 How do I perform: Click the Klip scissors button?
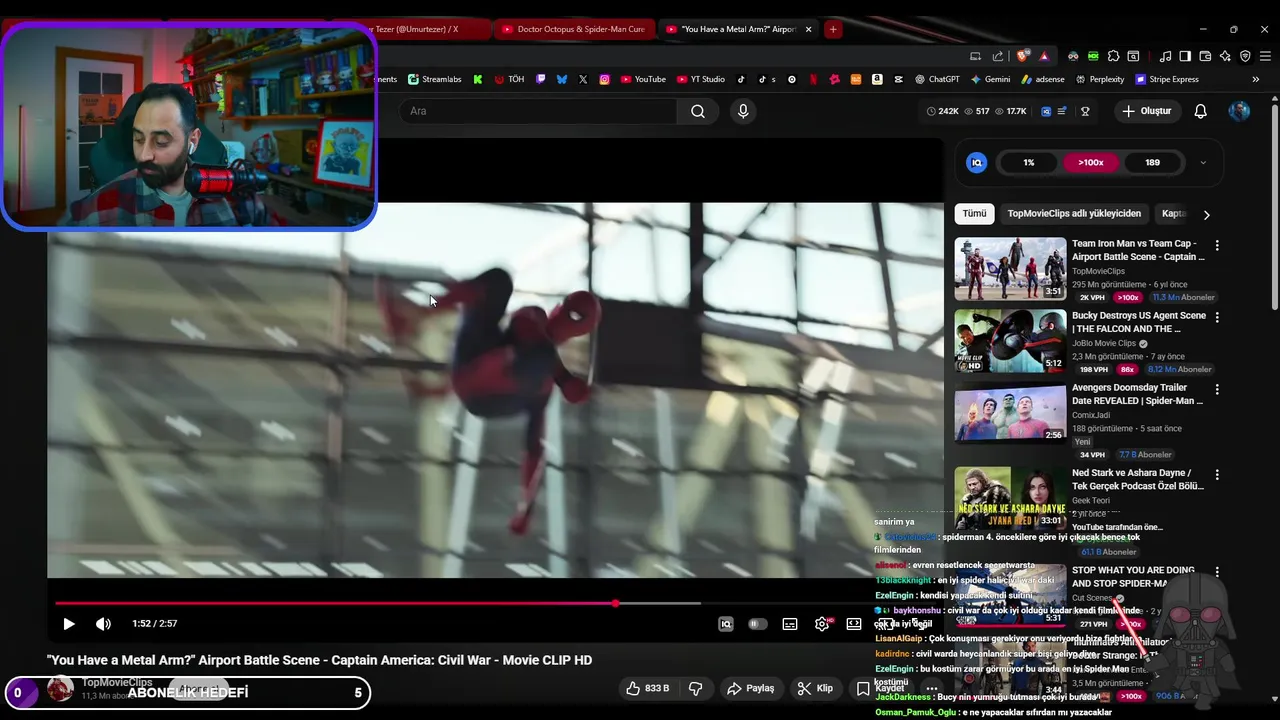coord(815,688)
